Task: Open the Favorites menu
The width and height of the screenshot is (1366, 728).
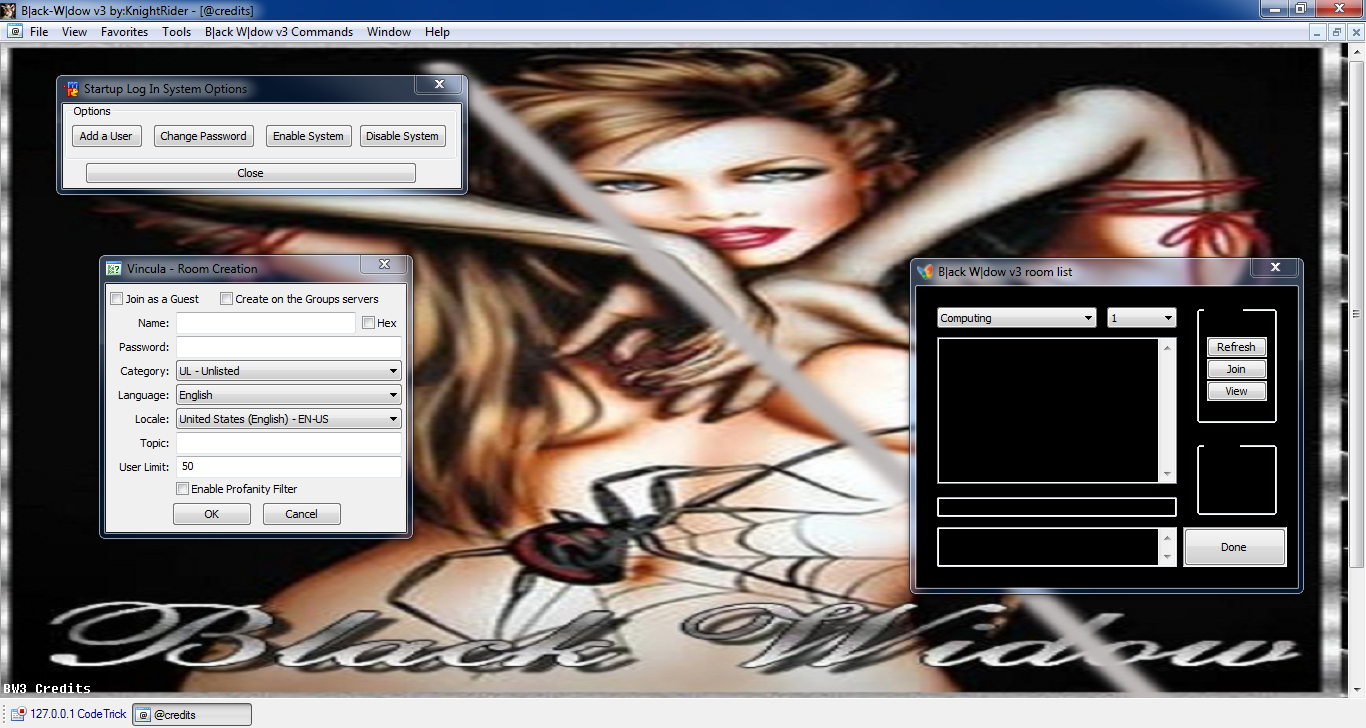Action: (124, 32)
